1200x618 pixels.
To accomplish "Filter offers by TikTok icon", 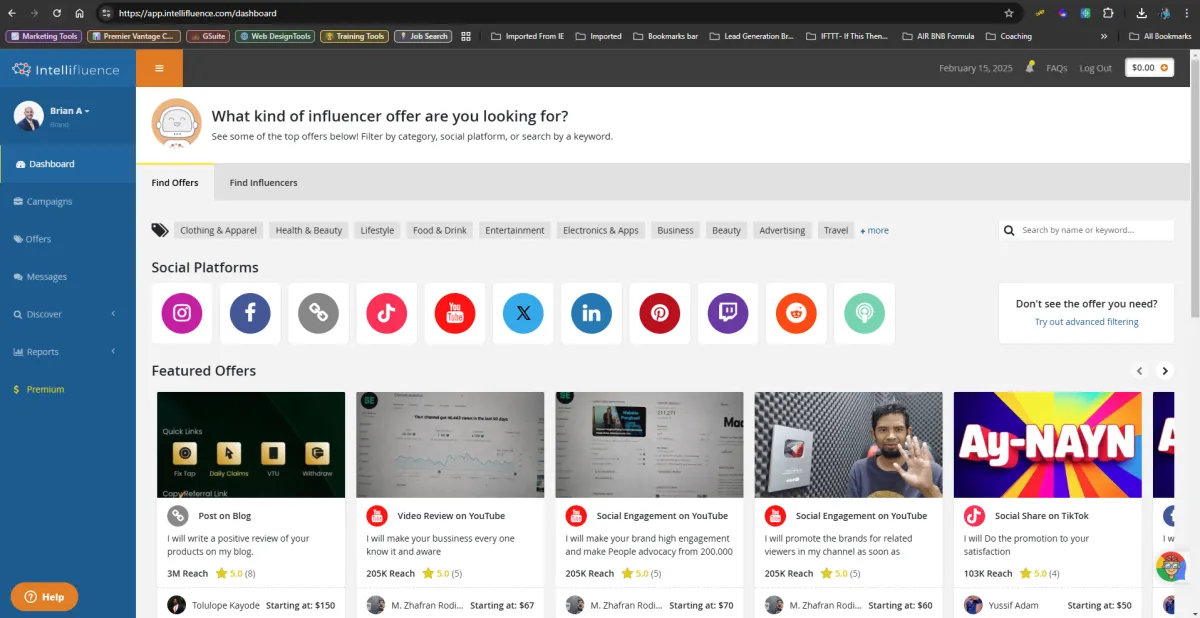I will tap(386, 313).
